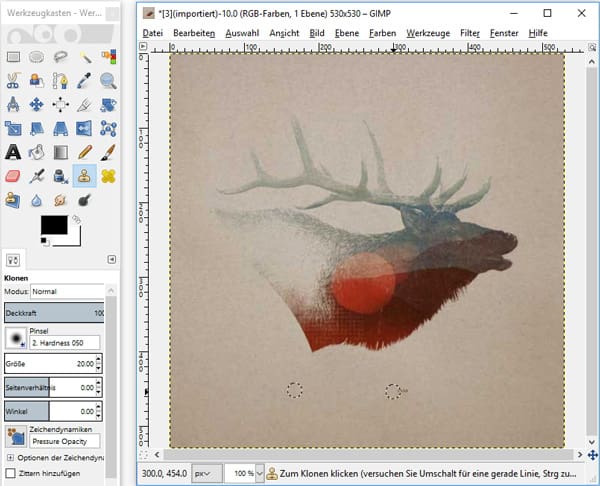The image size is (600, 486).
Task: Open the Filter menu
Action: (x=470, y=33)
